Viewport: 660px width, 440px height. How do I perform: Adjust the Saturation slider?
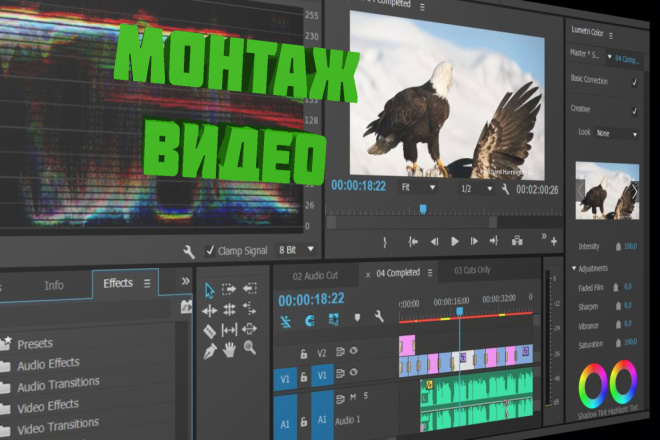tap(618, 343)
